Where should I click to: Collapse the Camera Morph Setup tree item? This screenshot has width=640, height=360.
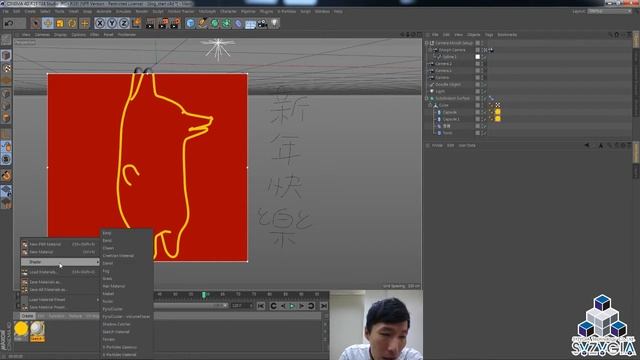pyautogui.click(x=427, y=43)
